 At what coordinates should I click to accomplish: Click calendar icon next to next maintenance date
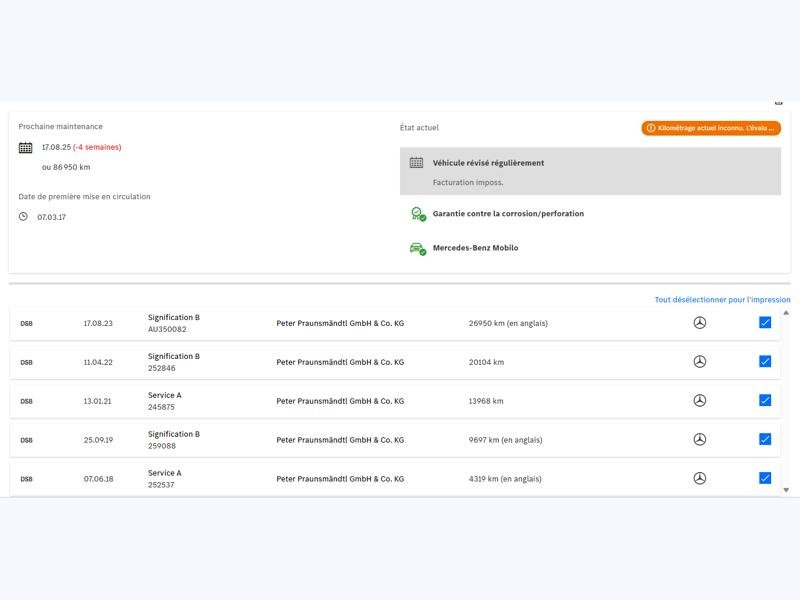coord(26,148)
